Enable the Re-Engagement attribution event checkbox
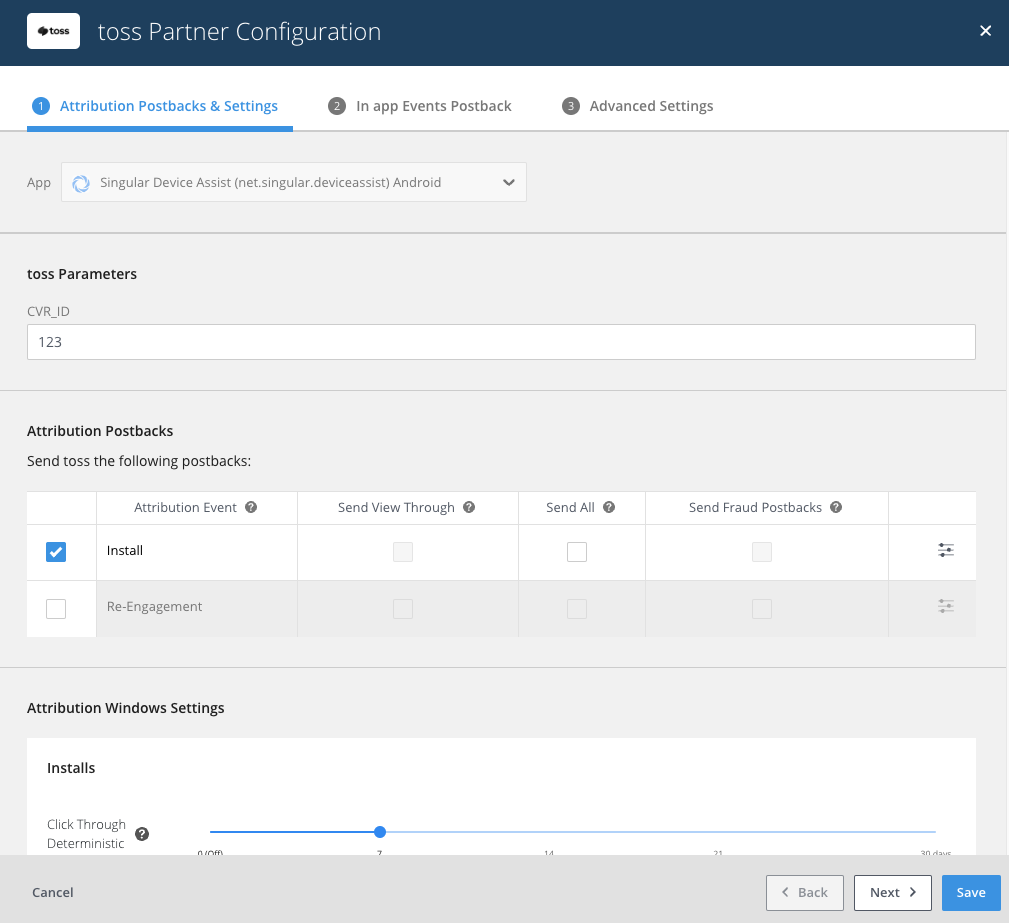The image size is (1009, 923). 56,608
